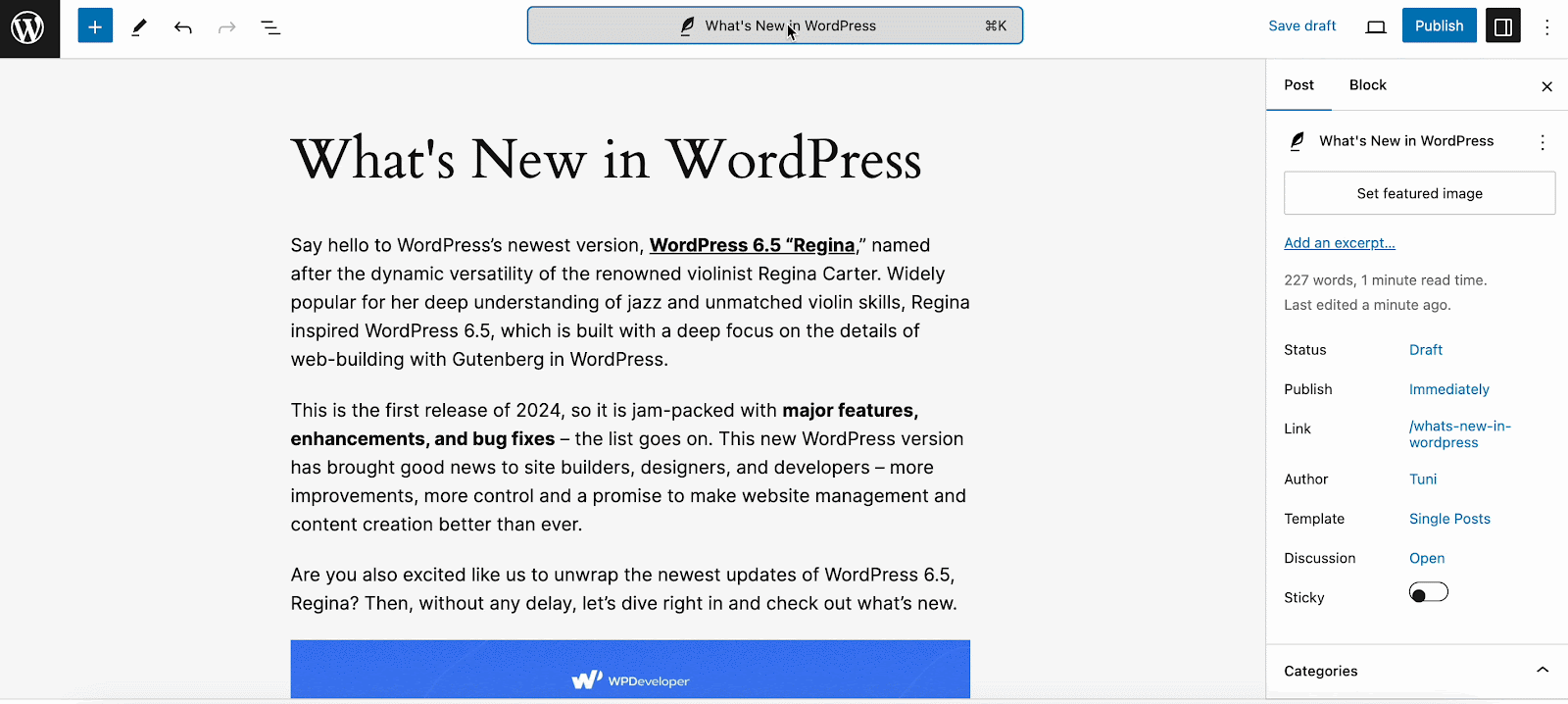This screenshot has width=1568, height=704.
Task: Close the Settings sidebar
Action: click(1547, 86)
